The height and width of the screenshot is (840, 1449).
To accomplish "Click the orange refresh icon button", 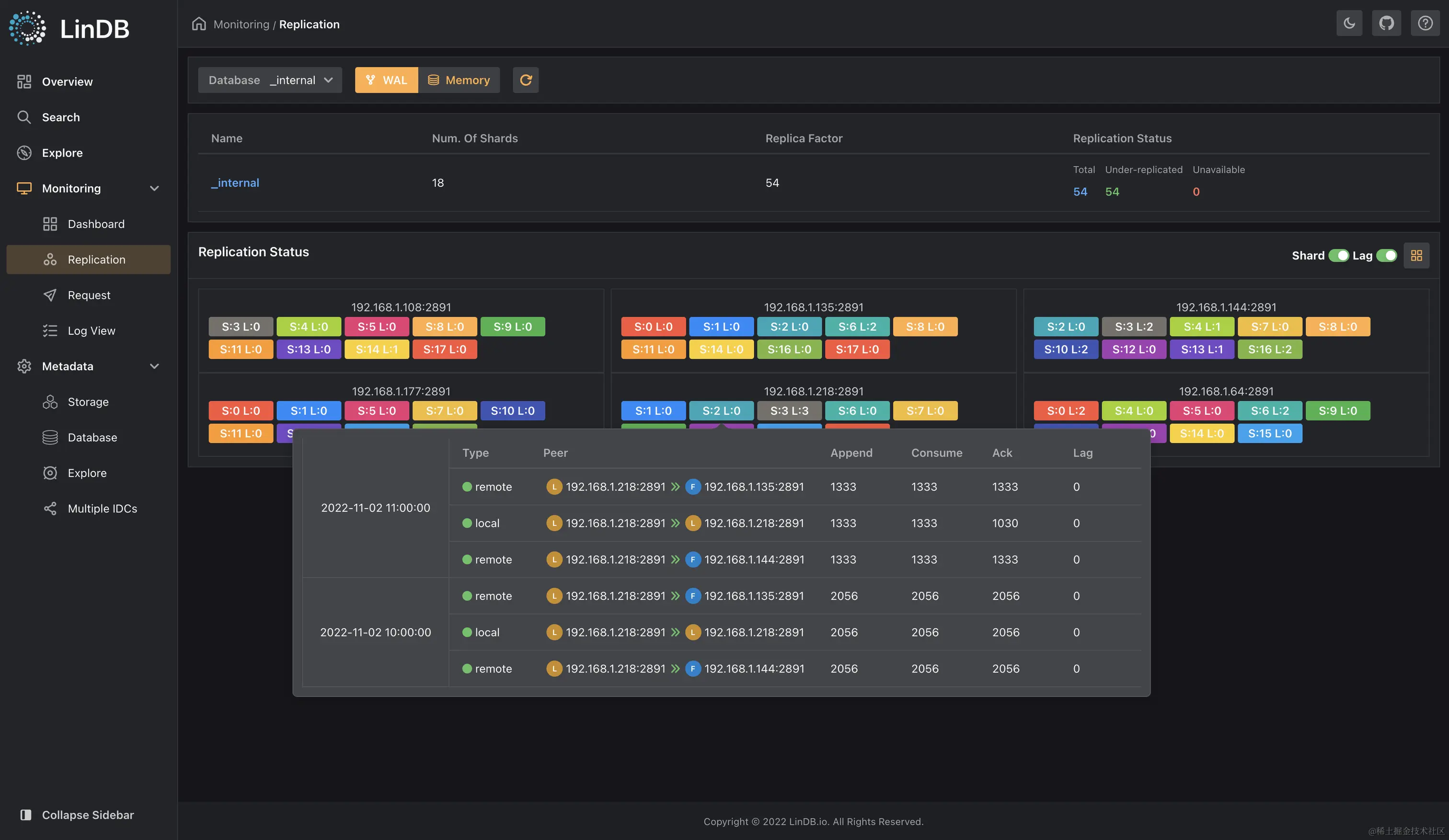I will (x=526, y=80).
